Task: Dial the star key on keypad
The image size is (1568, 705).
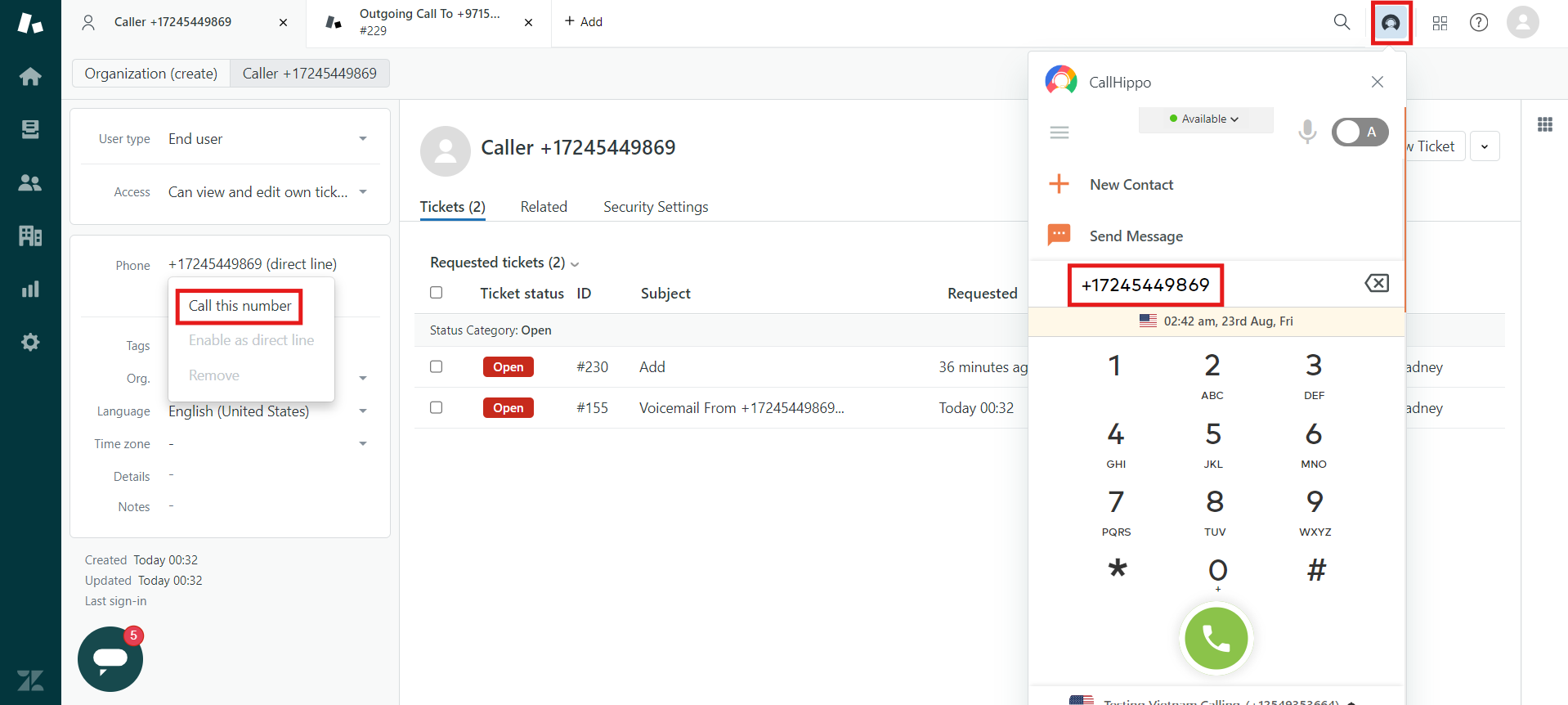Action: [x=1117, y=569]
